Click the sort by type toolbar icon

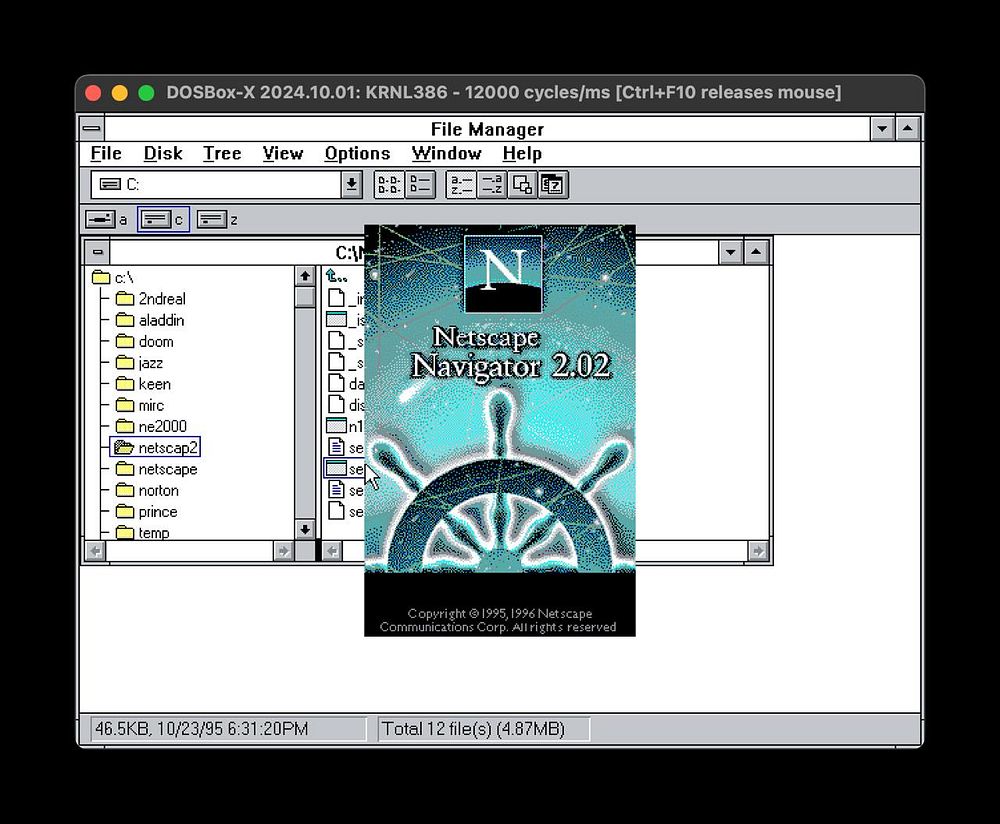491,185
